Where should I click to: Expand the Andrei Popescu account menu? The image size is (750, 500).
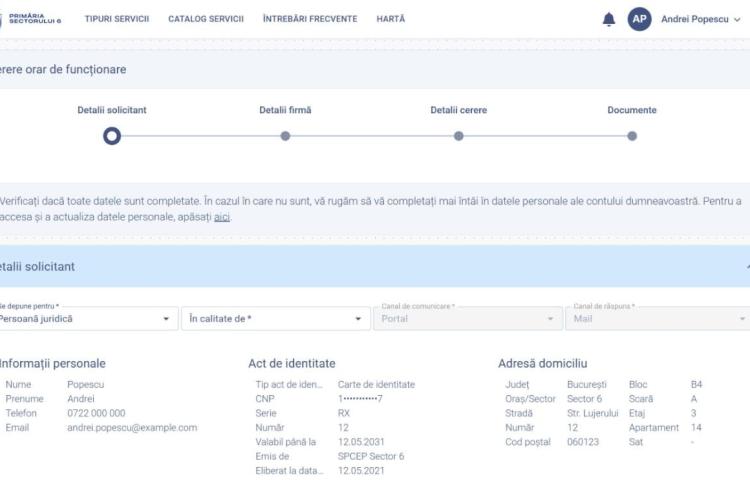click(x=700, y=20)
